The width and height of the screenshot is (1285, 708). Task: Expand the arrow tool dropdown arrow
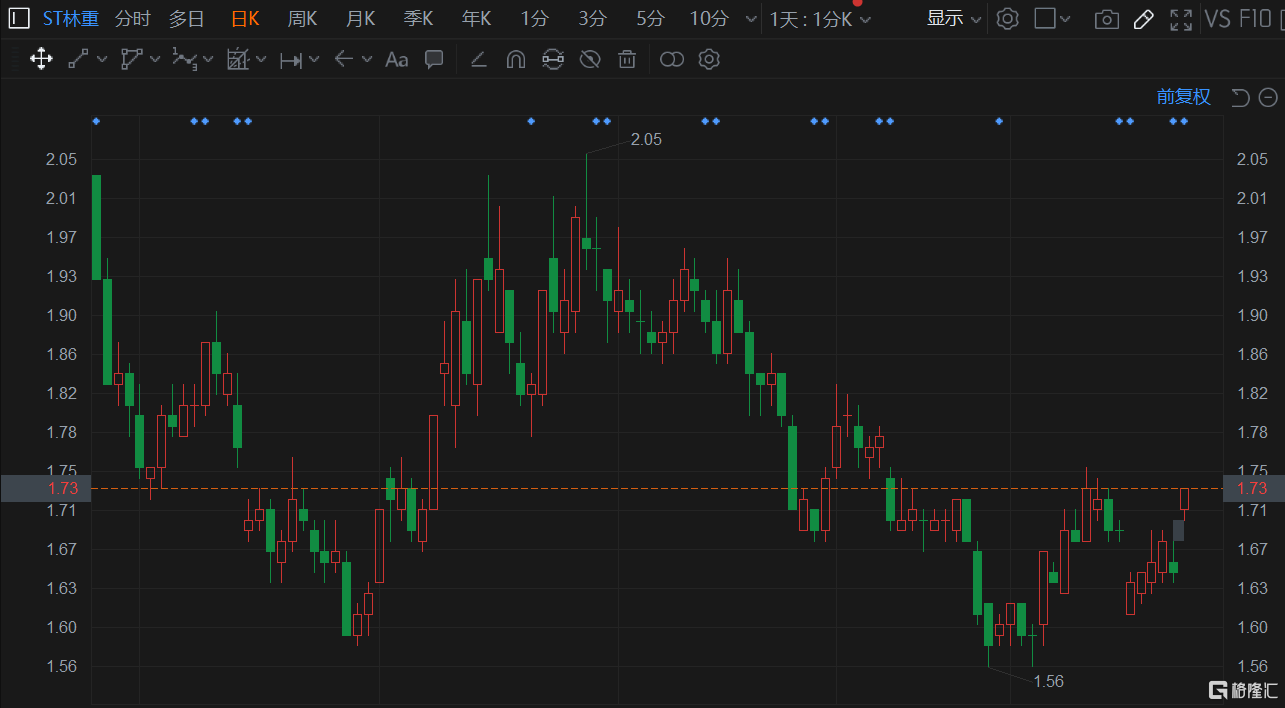[367, 60]
